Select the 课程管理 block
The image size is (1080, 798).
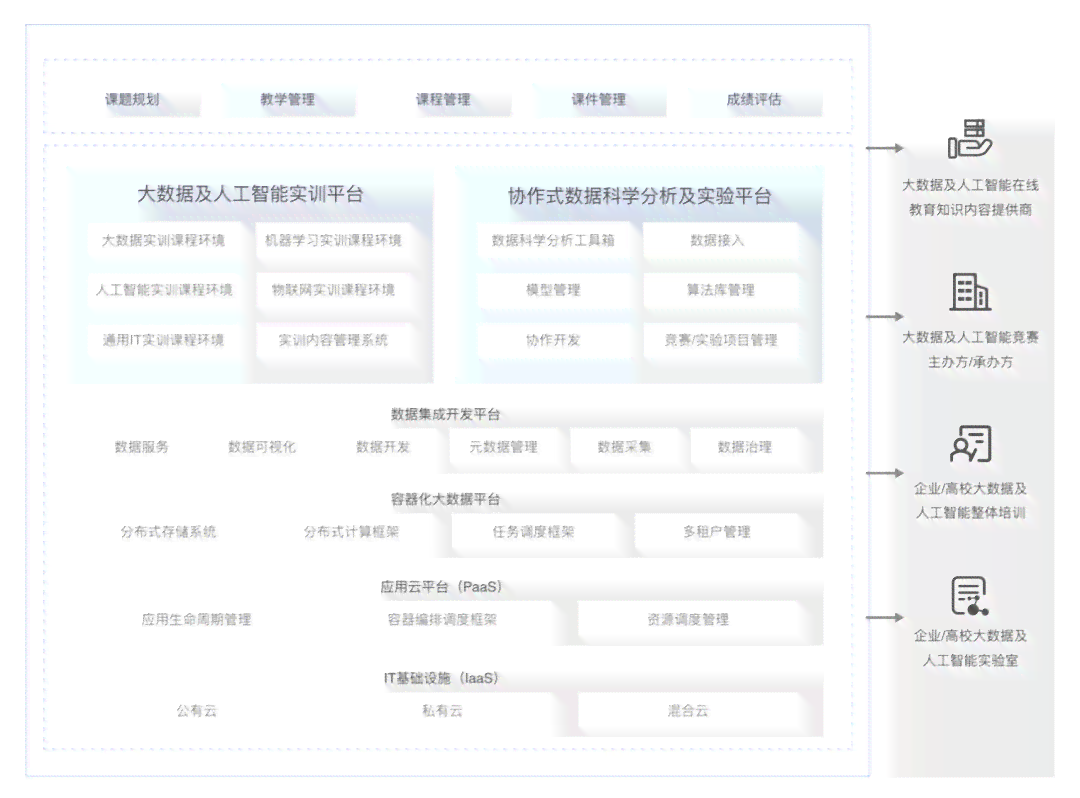click(x=443, y=100)
